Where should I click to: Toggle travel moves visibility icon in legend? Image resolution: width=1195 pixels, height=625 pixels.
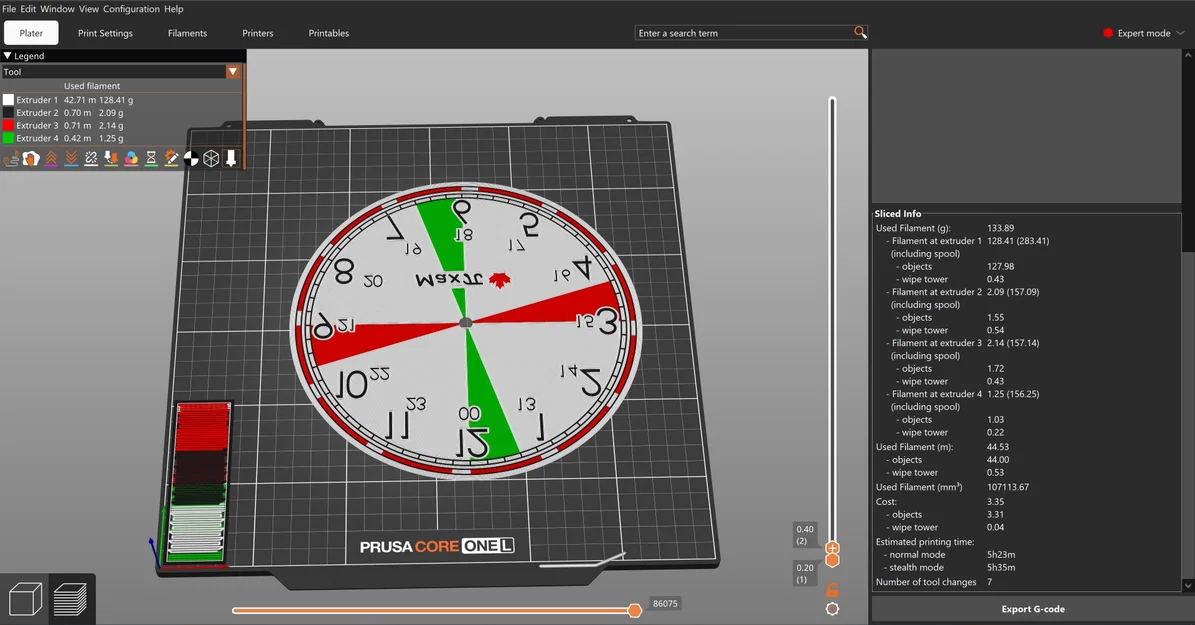pyautogui.click(x=11, y=159)
